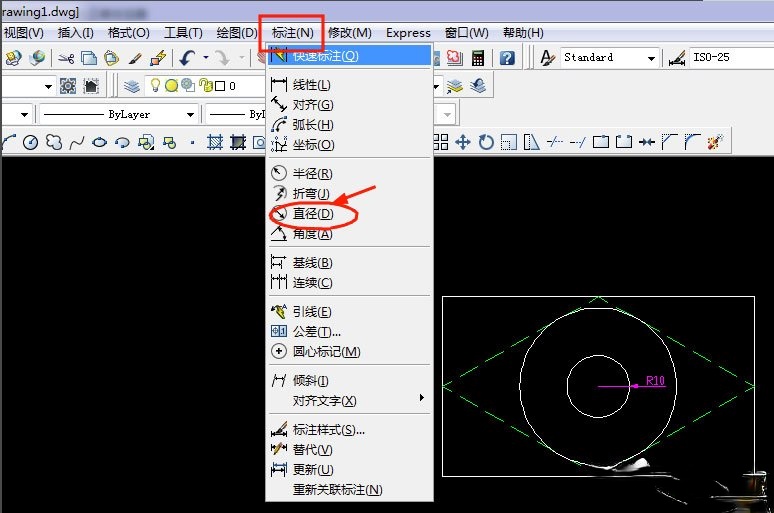Open the Dimension Style icon beside ISO-25
The image size is (774, 513).
[677, 58]
